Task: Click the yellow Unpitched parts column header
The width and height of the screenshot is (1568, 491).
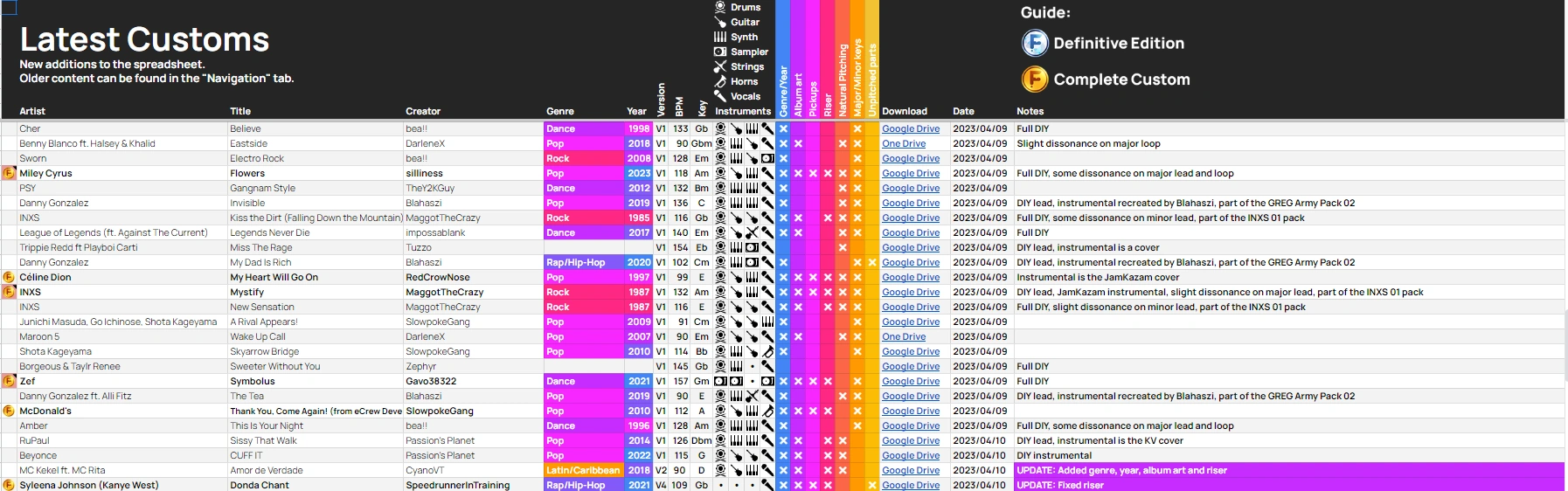Action: (x=872, y=59)
